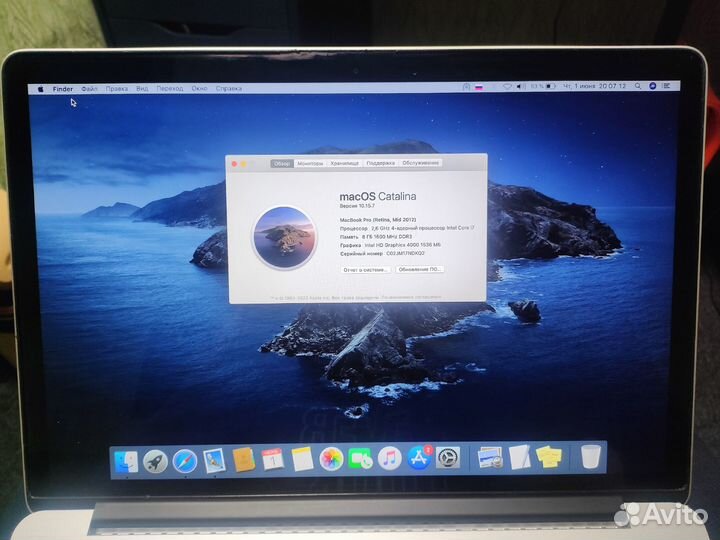Open Preview icon in dock
720x540 pixels.
click(489, 457)
